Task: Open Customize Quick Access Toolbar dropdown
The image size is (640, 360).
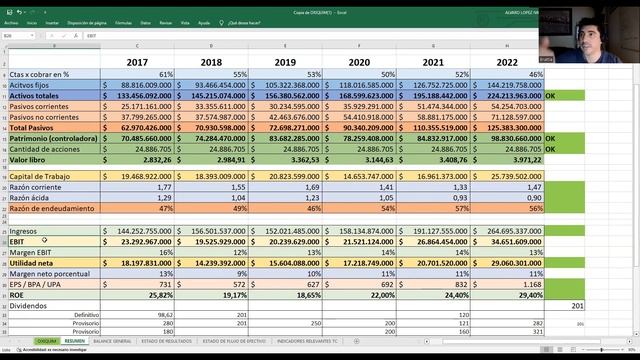Action: point(45,12)
